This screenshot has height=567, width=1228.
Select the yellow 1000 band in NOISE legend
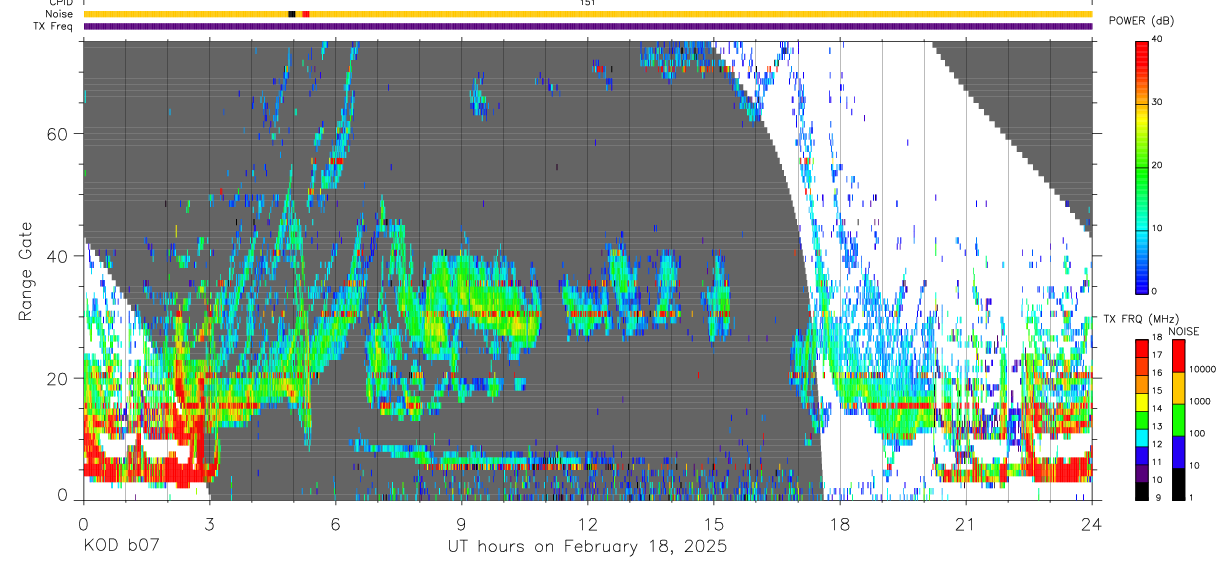tap(1178, 388)
